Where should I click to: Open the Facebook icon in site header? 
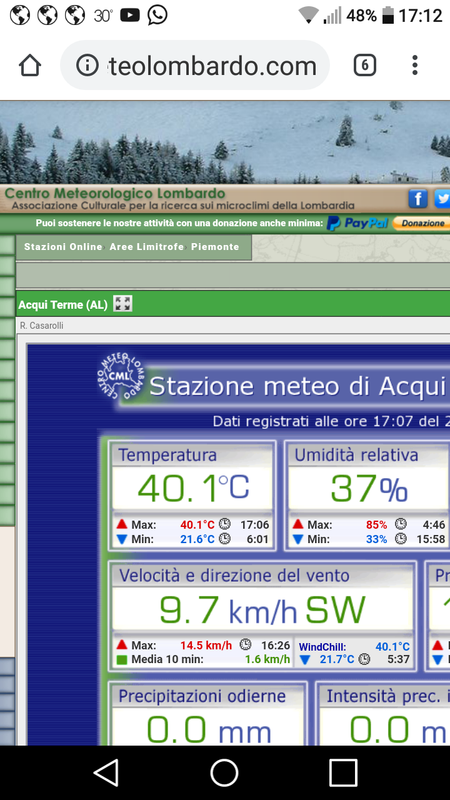417,198
